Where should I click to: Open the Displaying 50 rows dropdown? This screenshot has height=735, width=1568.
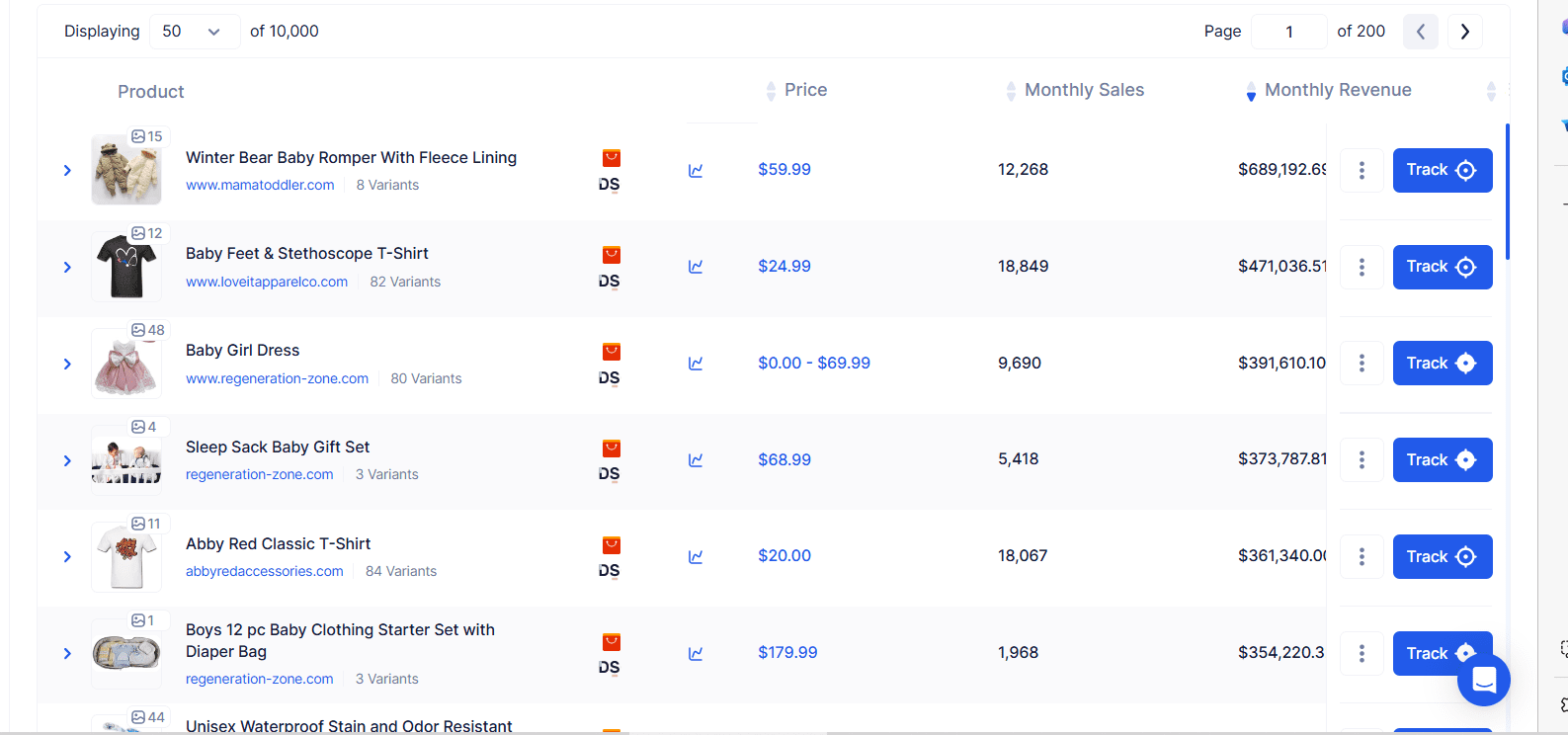[x=195, y=32]
